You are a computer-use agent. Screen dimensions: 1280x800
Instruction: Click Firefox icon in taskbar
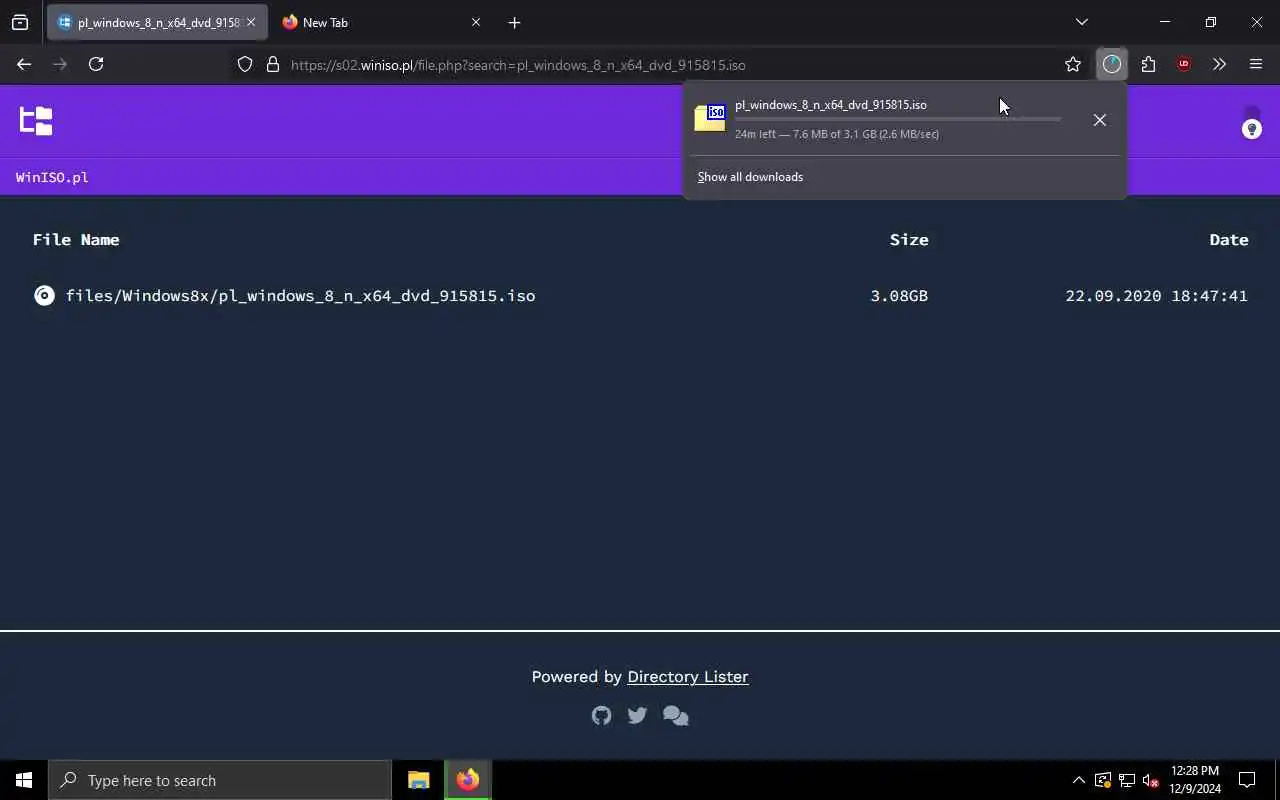(468, 780)
